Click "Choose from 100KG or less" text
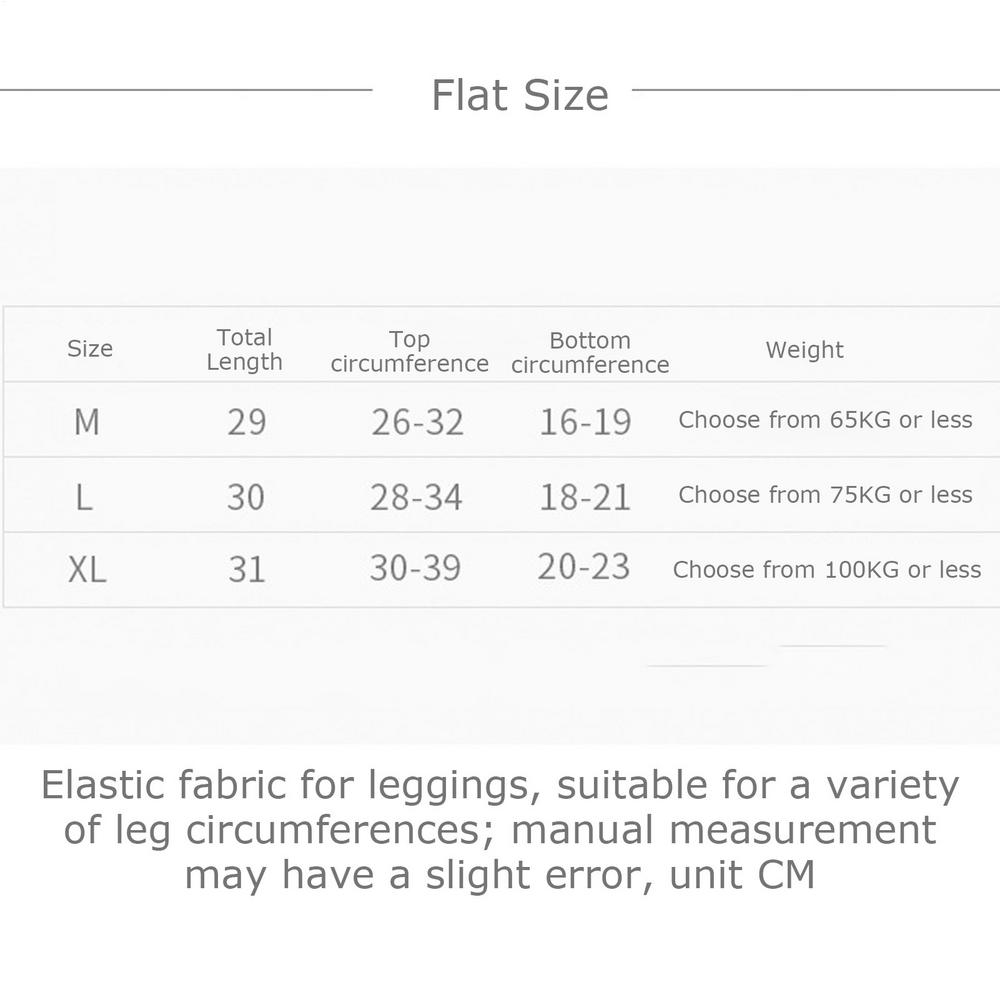 [826, 570]
